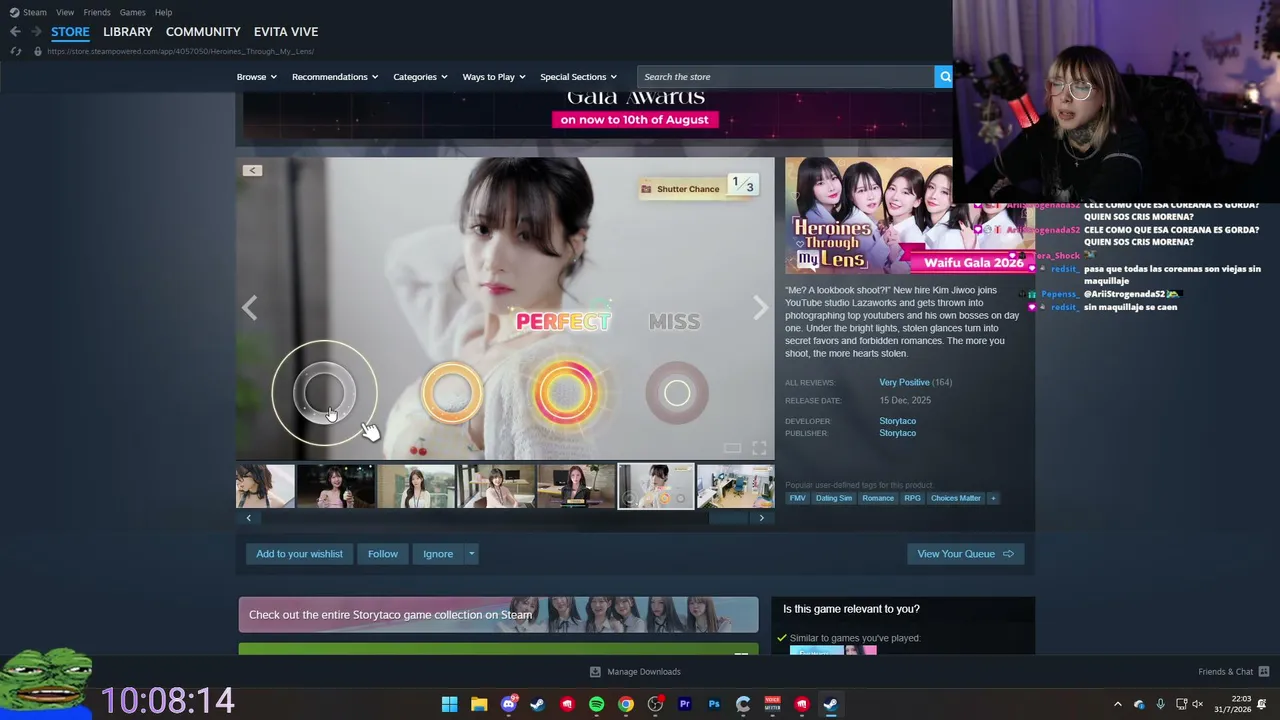Click the active Steam taskbar icon

point(830,704)
